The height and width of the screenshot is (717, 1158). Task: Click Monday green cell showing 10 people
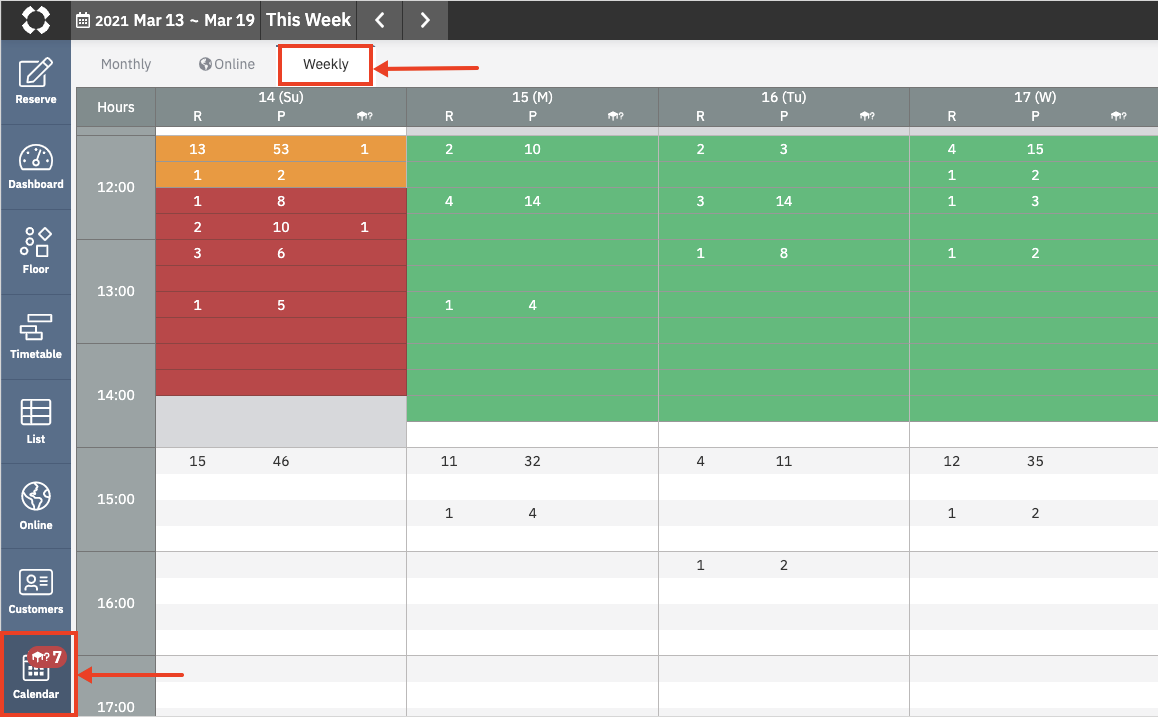(x=532, y=149)
